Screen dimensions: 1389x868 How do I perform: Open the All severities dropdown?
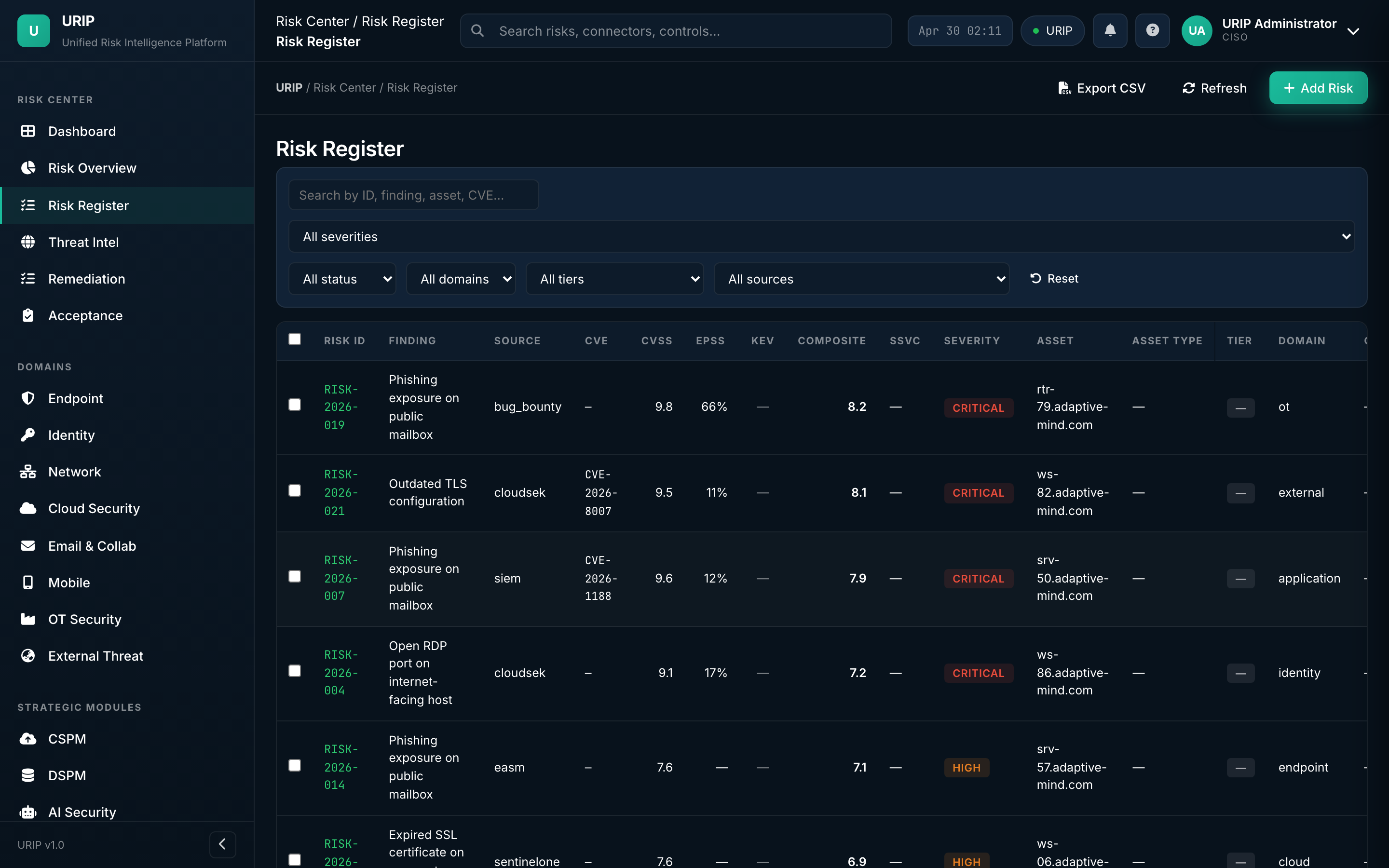[x=821, y=236]
